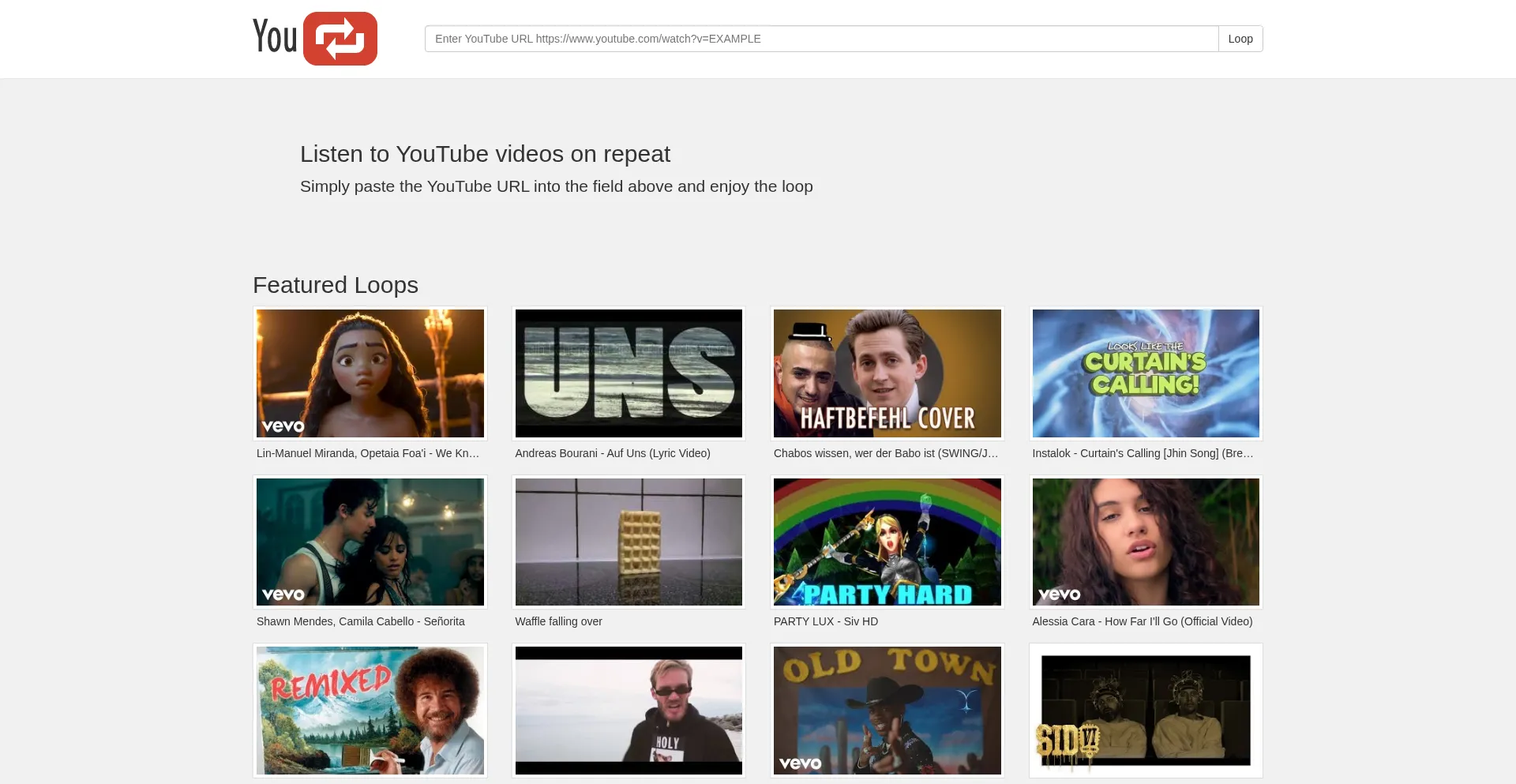This screenshot has width=1516, height=784.
Task: Click the 'Listen to YouTube videos on repeat' heading
Action: (x=485, y=154)
